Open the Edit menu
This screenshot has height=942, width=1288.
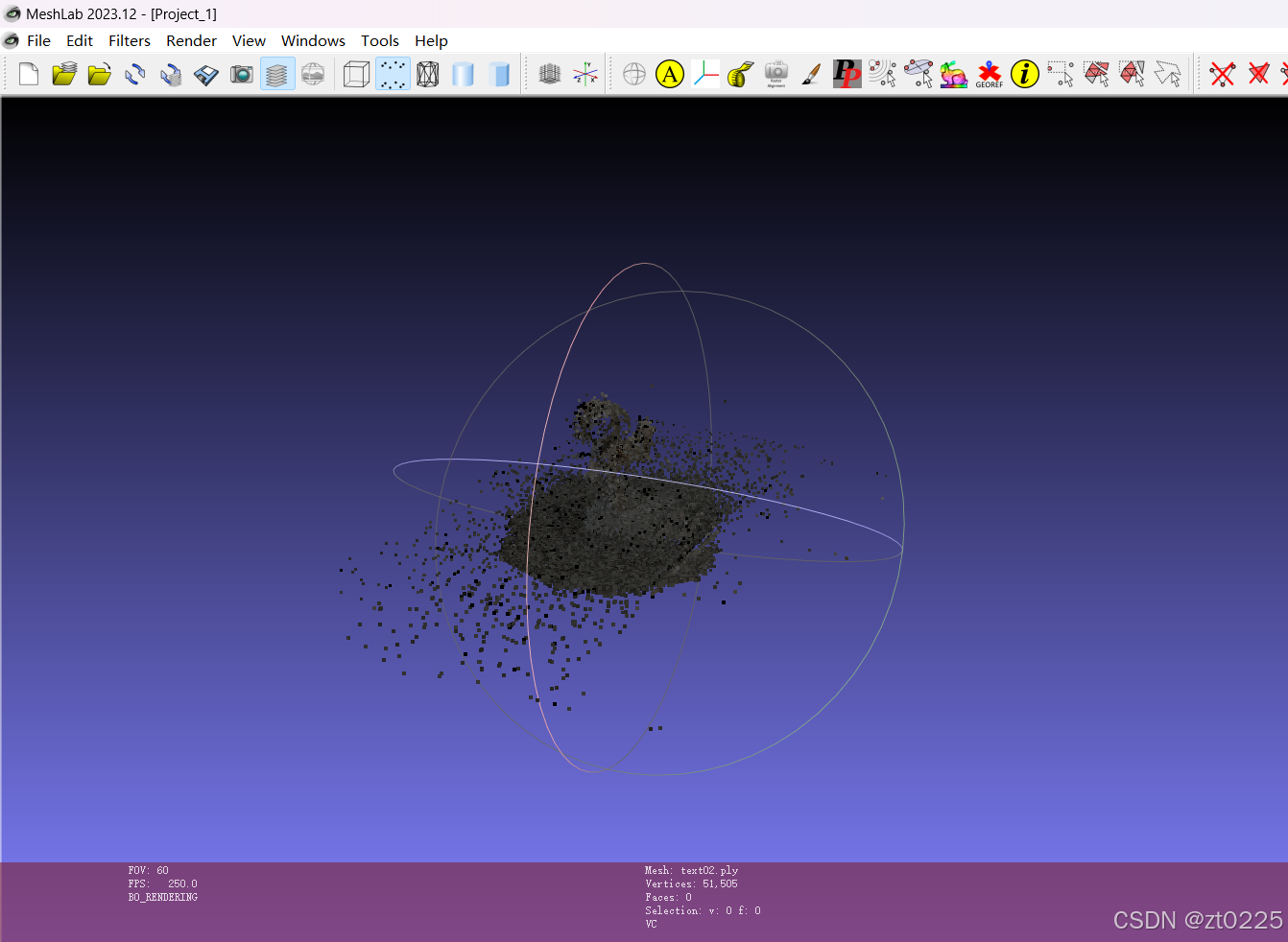[80, 40]
